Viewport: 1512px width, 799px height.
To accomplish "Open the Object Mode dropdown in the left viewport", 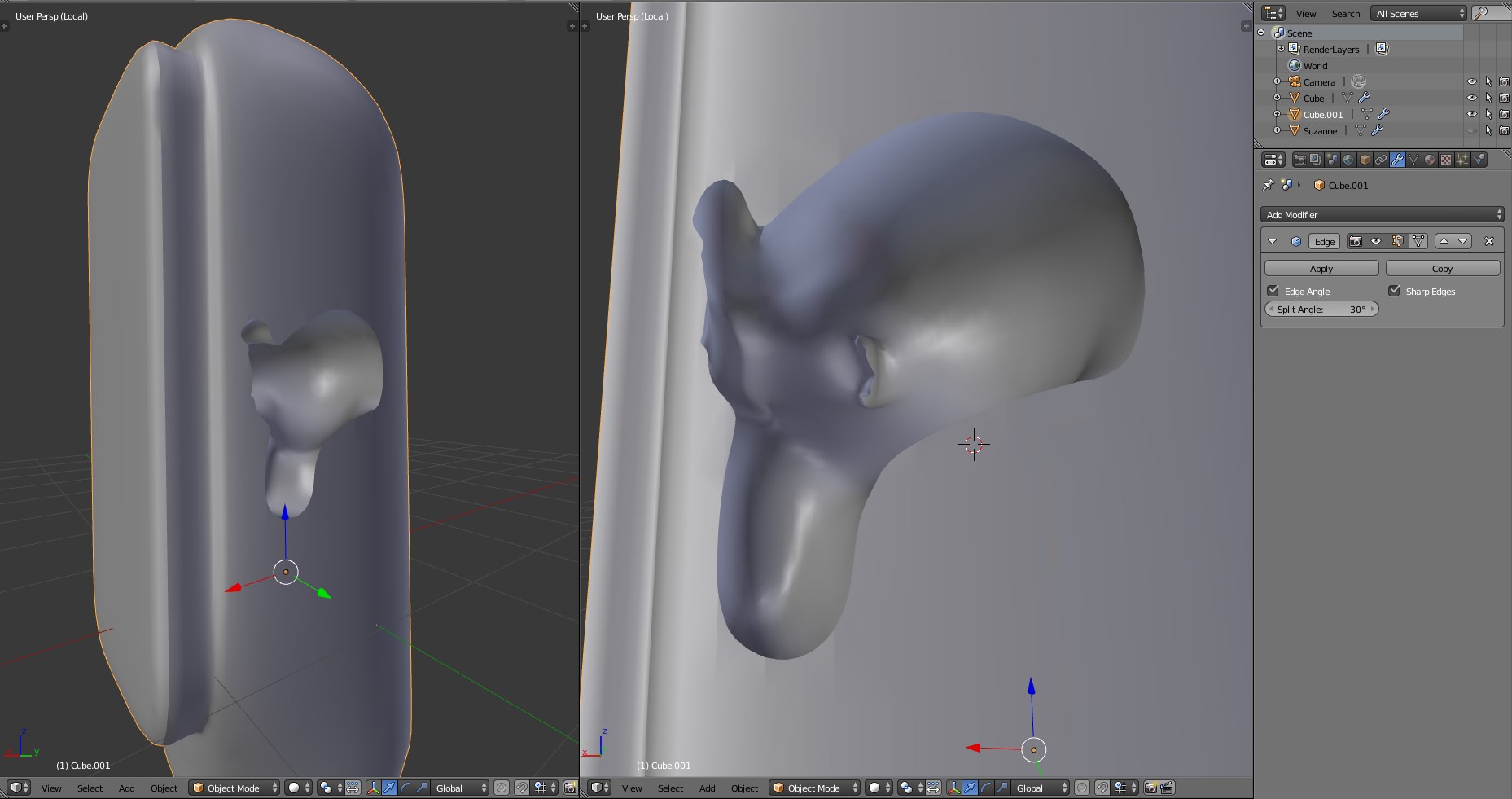I will point(235,788).
